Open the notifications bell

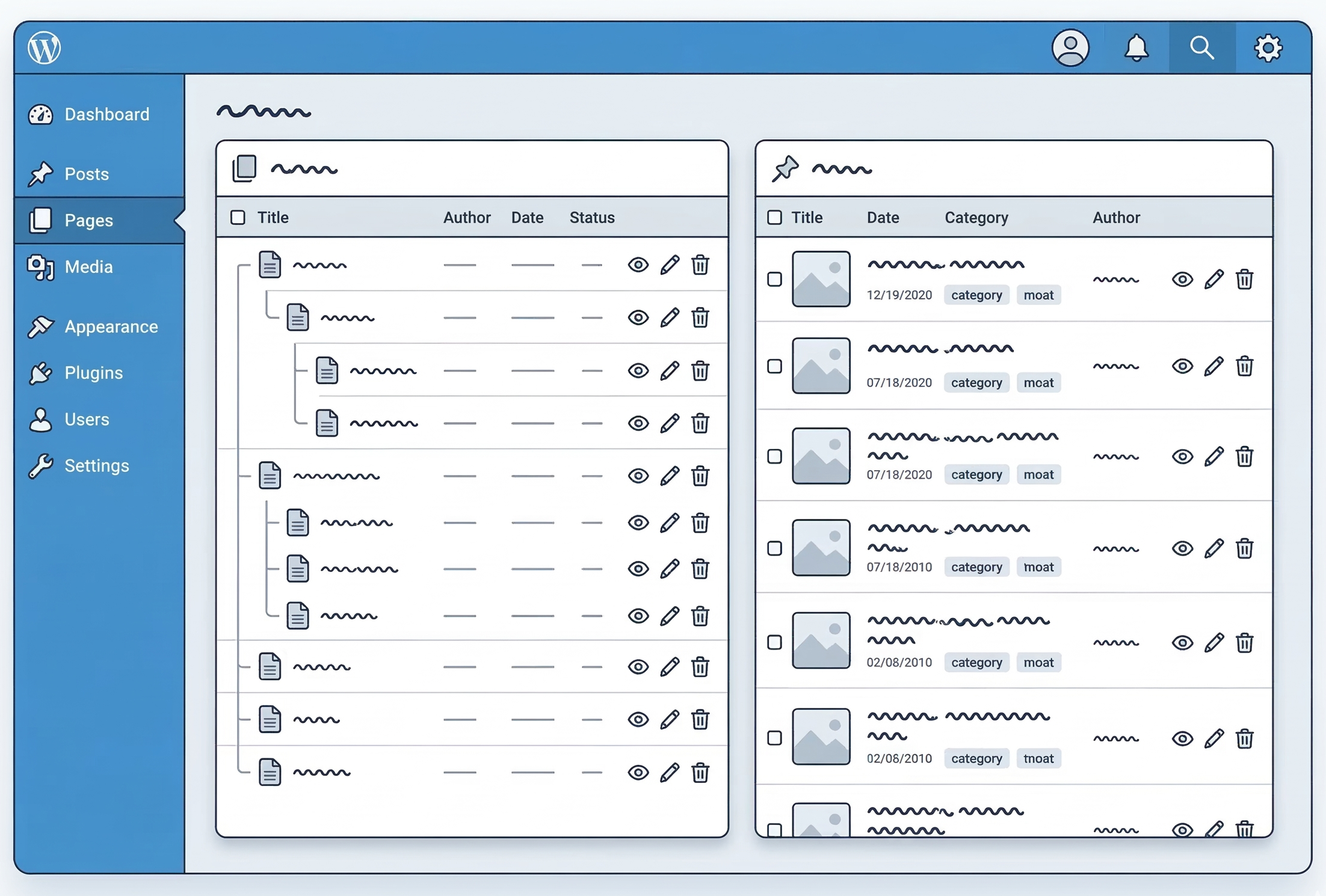1136,48
